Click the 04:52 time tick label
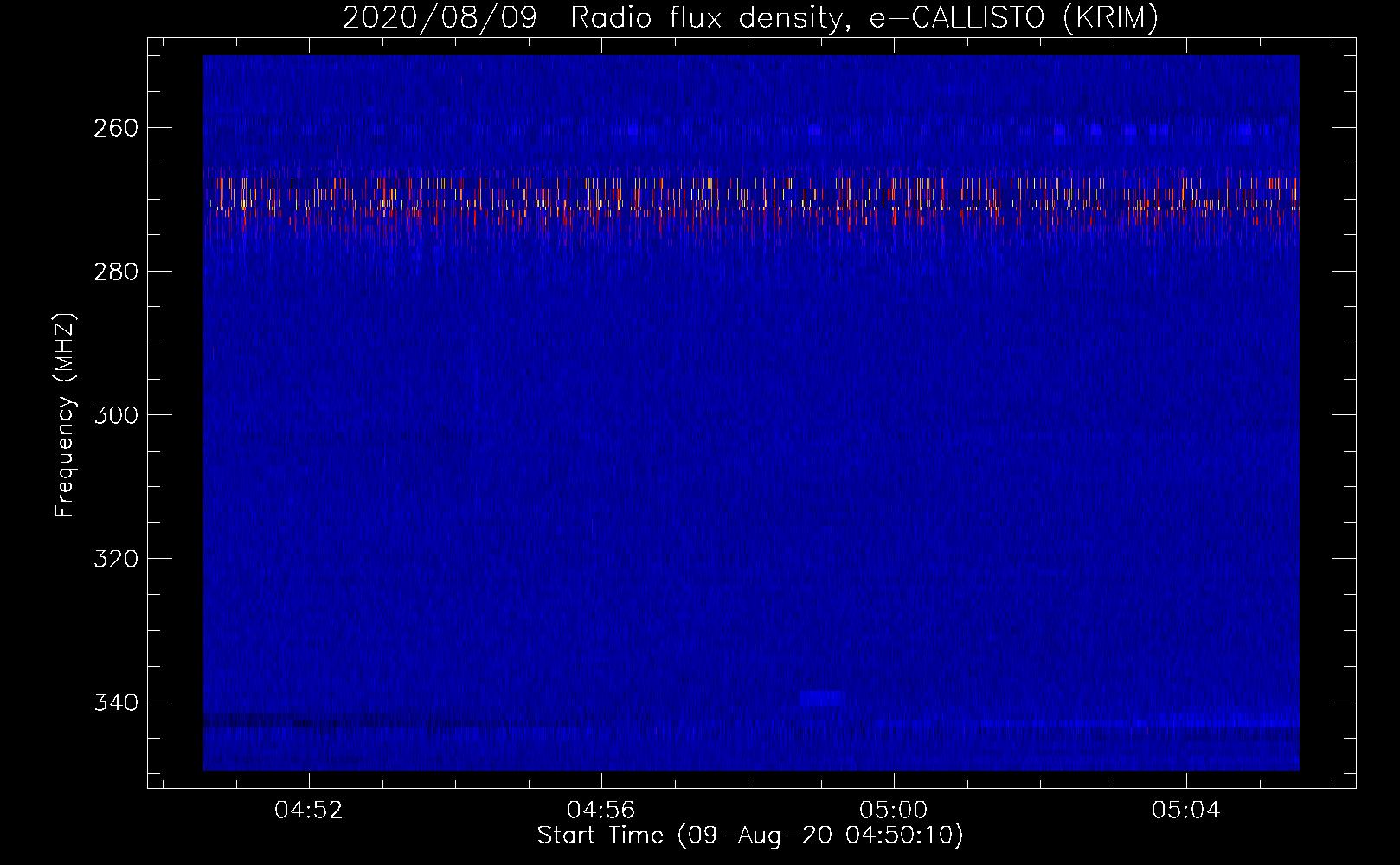The height and width of the screenshot is (865, 1400). pyautogui.click(x=309, y=811)
